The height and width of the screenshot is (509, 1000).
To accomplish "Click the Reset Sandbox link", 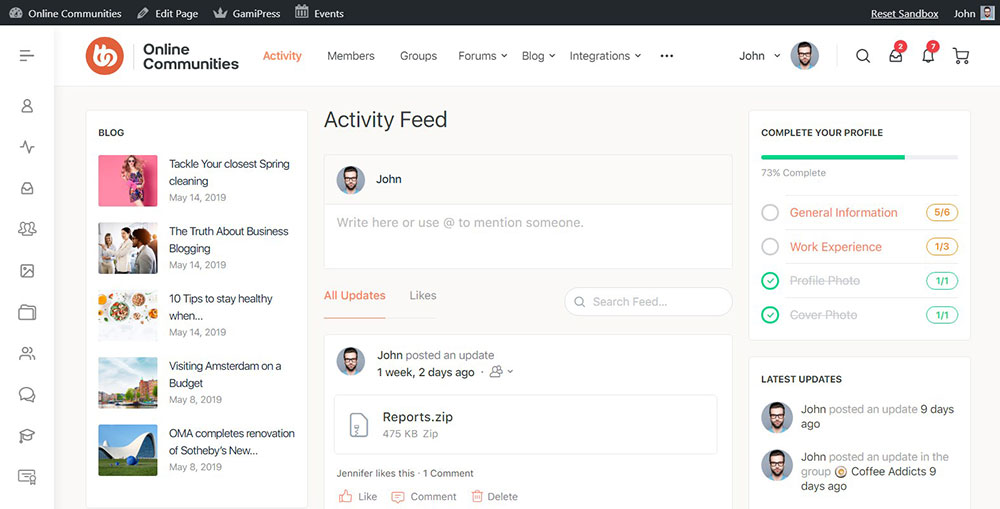I will tap(904, 14).
